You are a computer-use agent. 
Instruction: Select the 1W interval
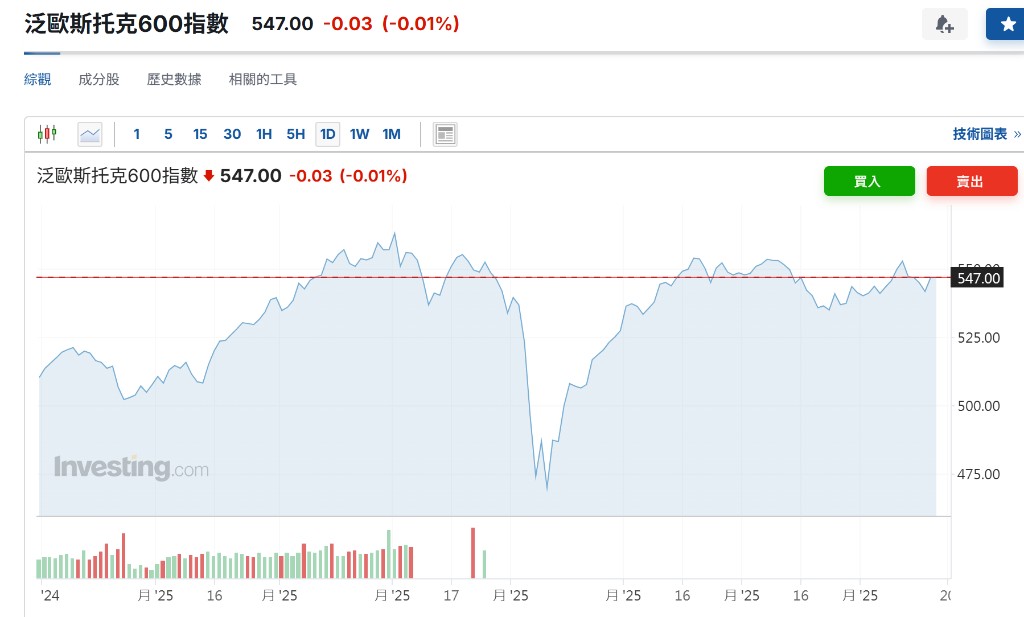(359, 134)
